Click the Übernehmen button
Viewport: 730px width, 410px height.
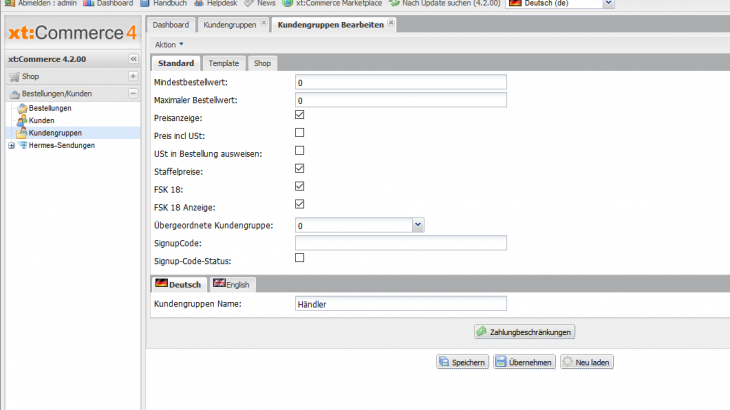(524, 362)
